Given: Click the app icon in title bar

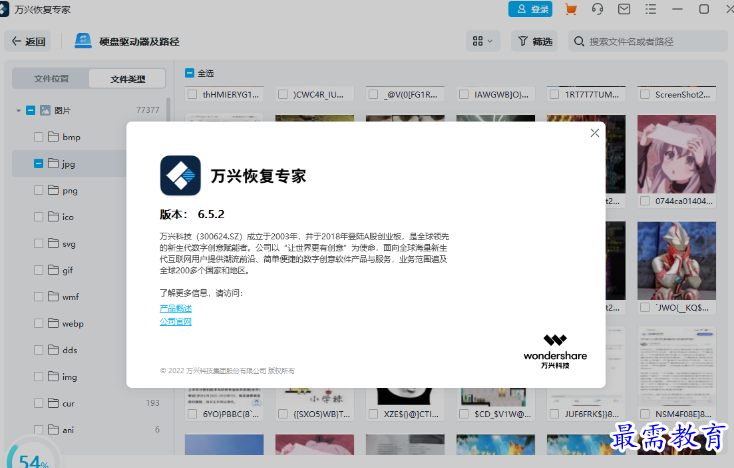Looking at the screenshot, I should click(x=4, y=9).
